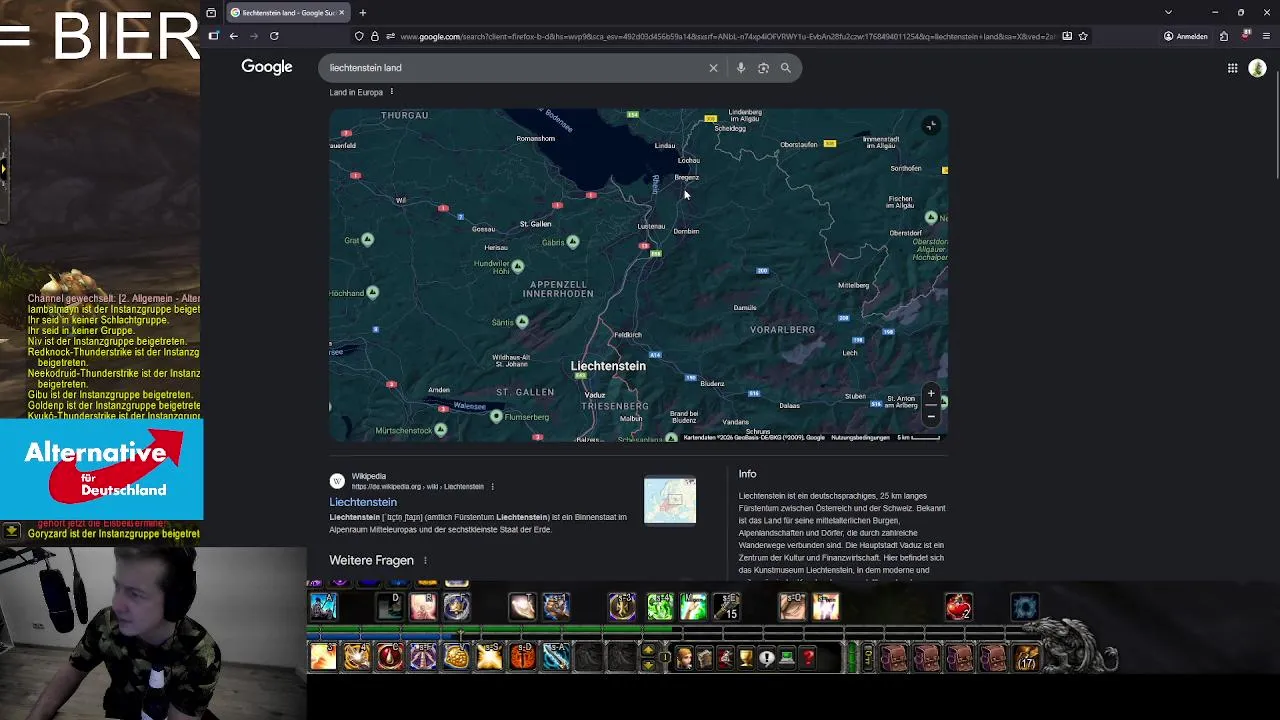Use the heart item with count 2
1280x720 pixels.
tap(958, 606)
